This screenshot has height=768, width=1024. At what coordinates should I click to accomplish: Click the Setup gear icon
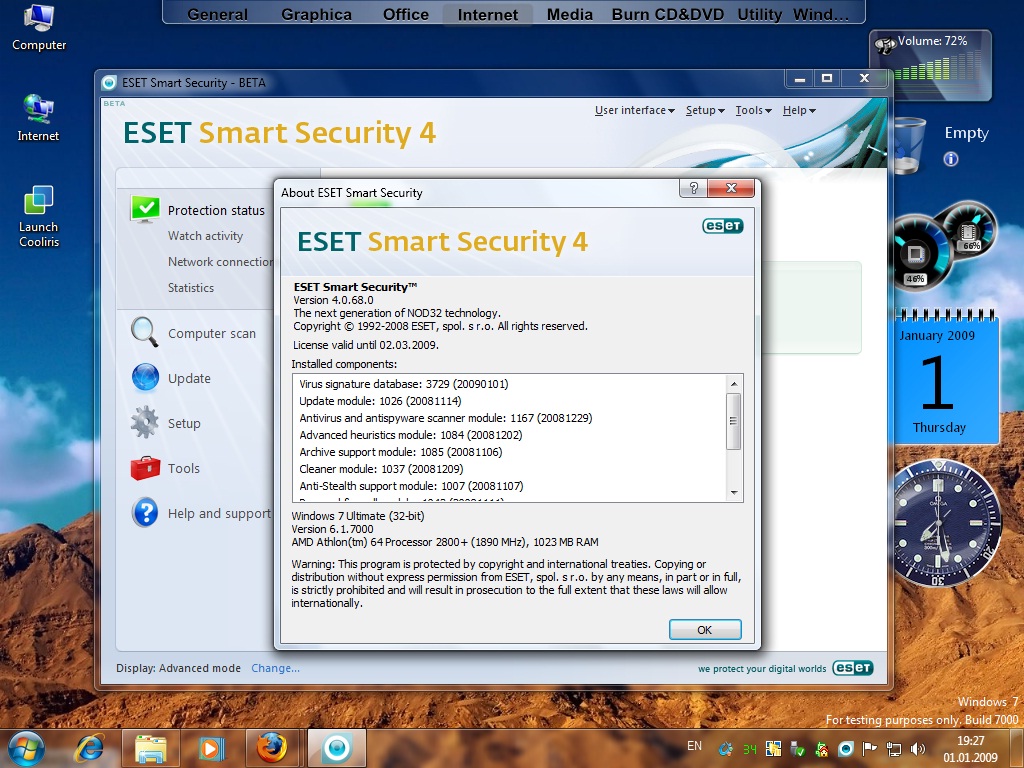coord(144,422)
